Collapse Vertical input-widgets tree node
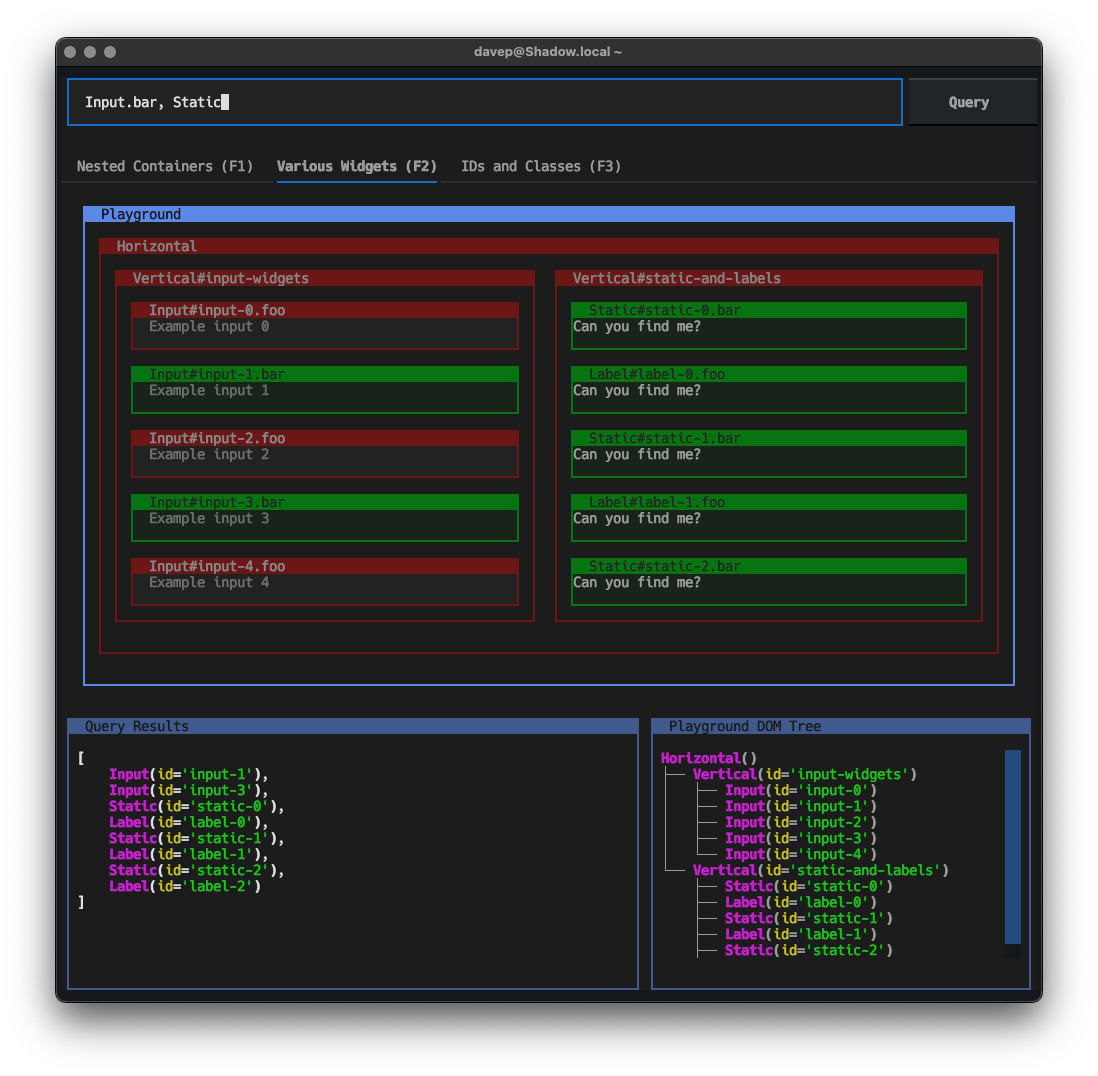The height and width of the screenshot is (1076, 1098). pos(804,774)
